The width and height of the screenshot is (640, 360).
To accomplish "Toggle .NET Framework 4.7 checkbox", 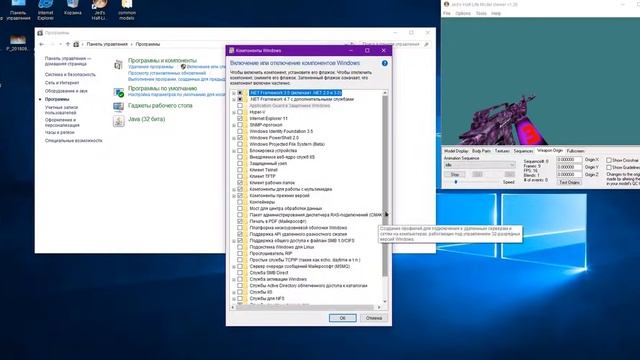I will (240, 99).
